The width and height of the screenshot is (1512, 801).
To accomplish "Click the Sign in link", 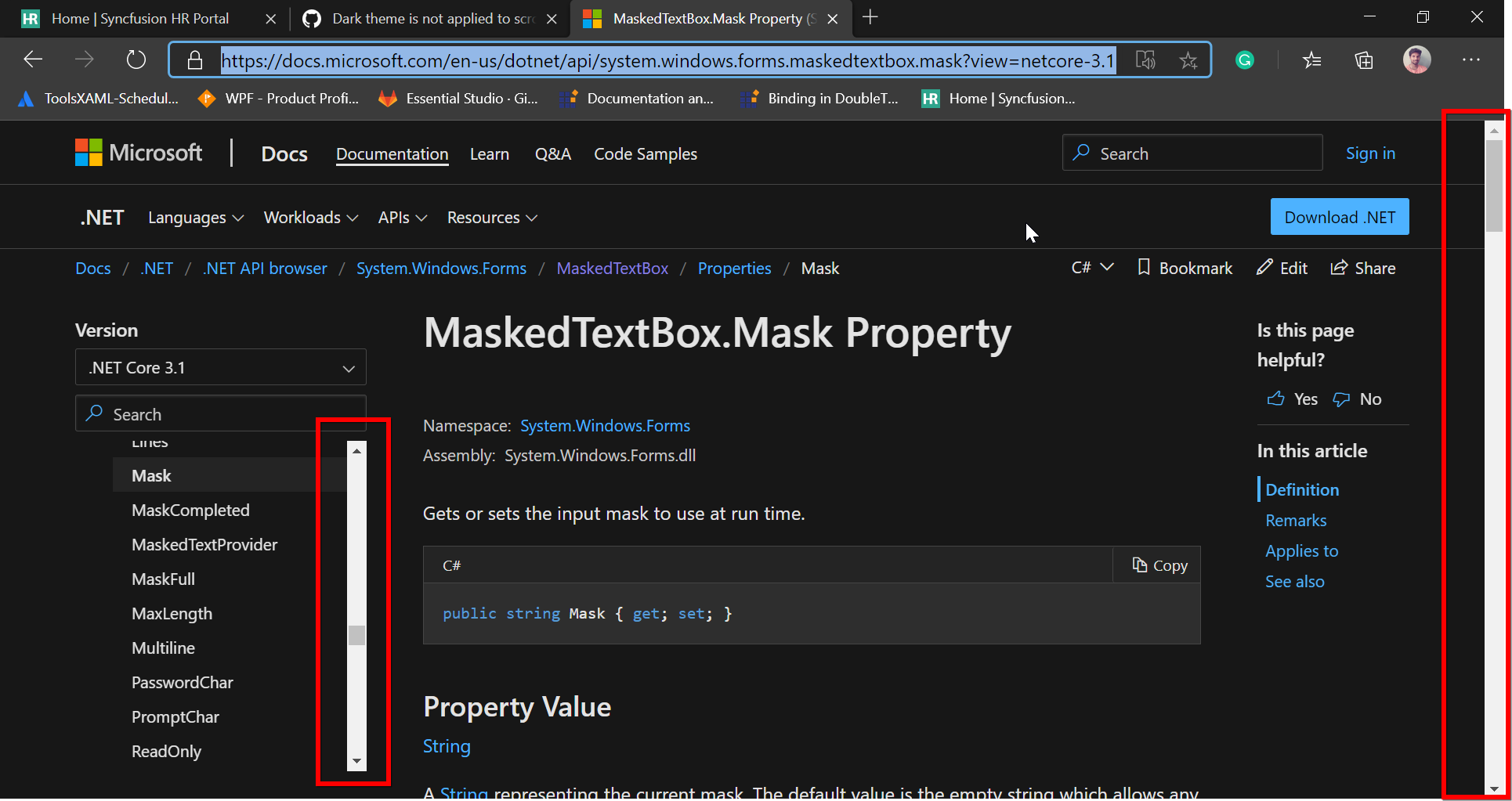I will coord(1370,153).
